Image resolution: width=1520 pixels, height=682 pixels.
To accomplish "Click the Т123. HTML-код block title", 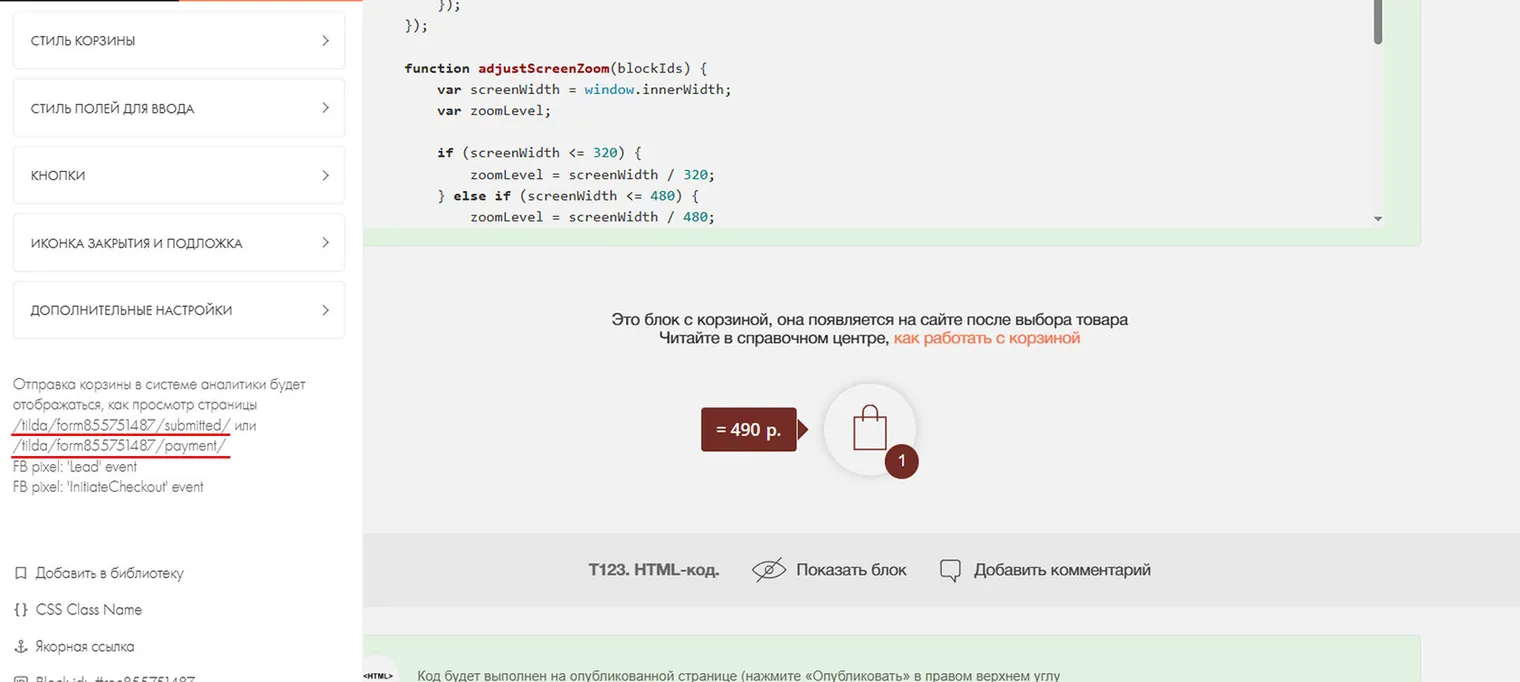I will click(x=654, y=570).
